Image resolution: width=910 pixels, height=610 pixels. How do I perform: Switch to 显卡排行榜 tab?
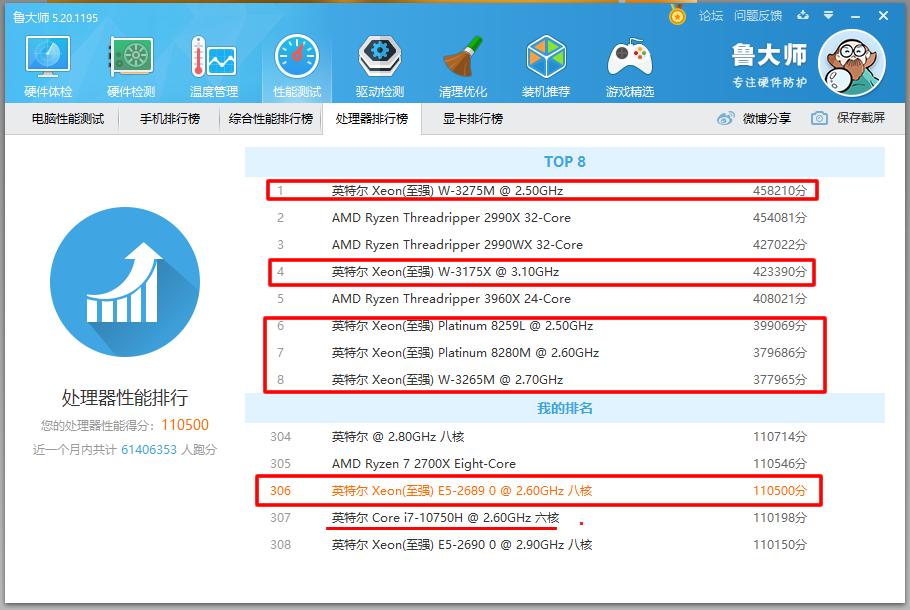click(x=473, y=118)
